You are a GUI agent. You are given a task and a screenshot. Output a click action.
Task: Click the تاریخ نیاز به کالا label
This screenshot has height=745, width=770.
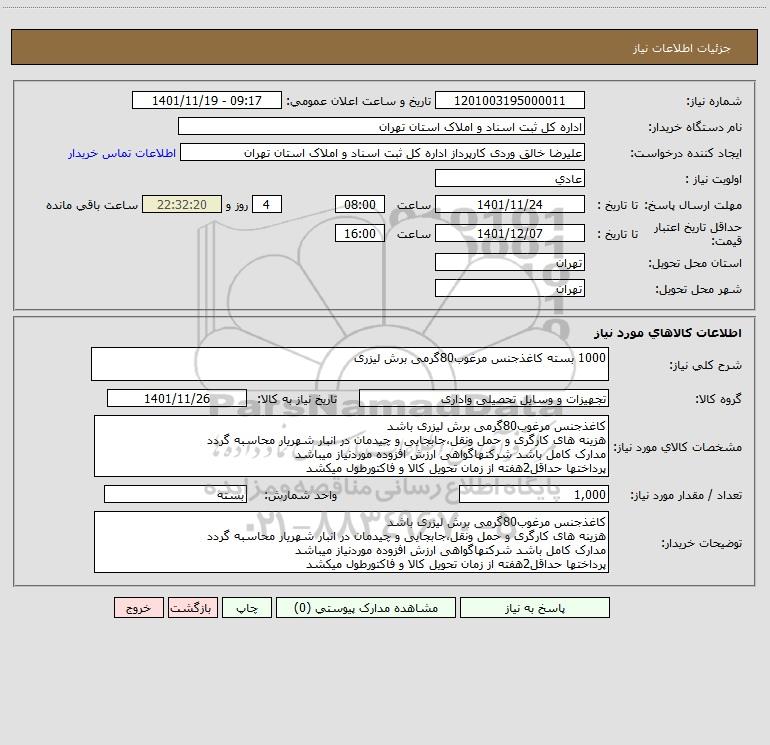tap(298, 399)
